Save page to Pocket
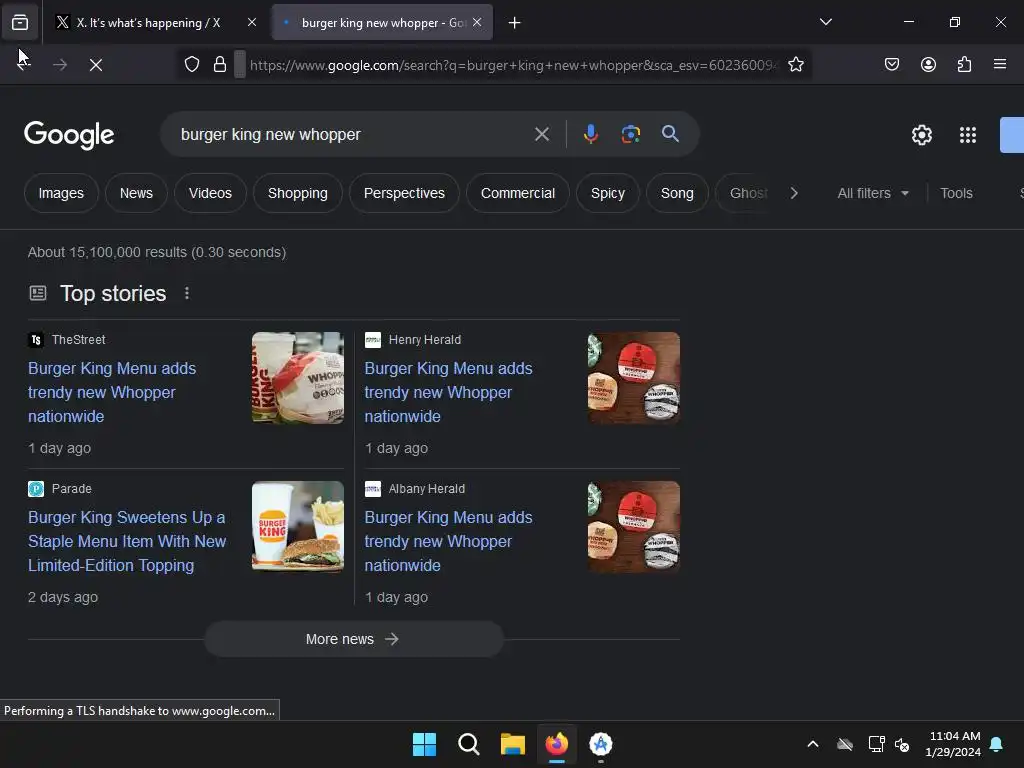Image resolution: width=1024 pixels, height=768 pixels. 892,65
